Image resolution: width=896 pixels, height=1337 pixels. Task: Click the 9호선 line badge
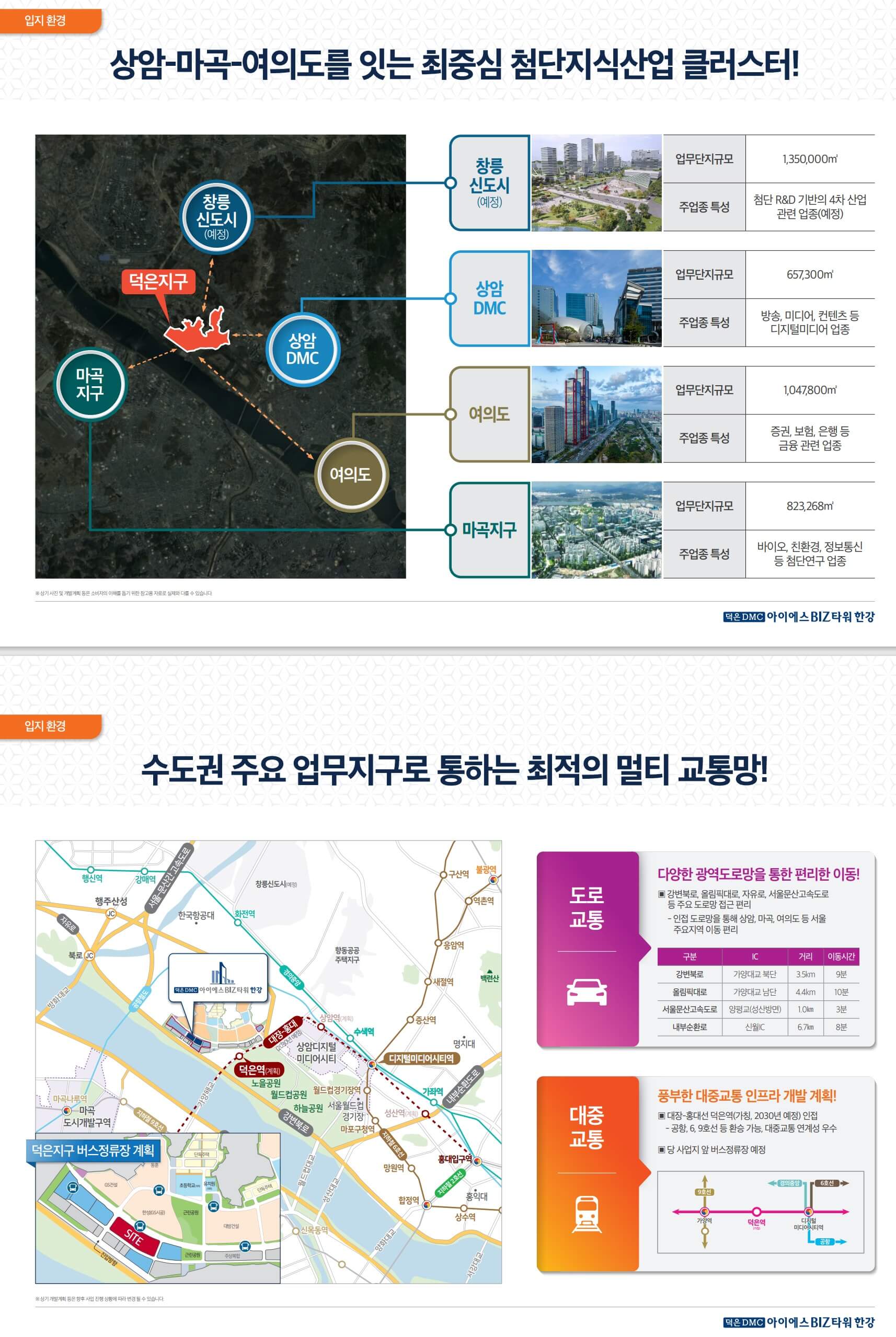[704, 1192]
